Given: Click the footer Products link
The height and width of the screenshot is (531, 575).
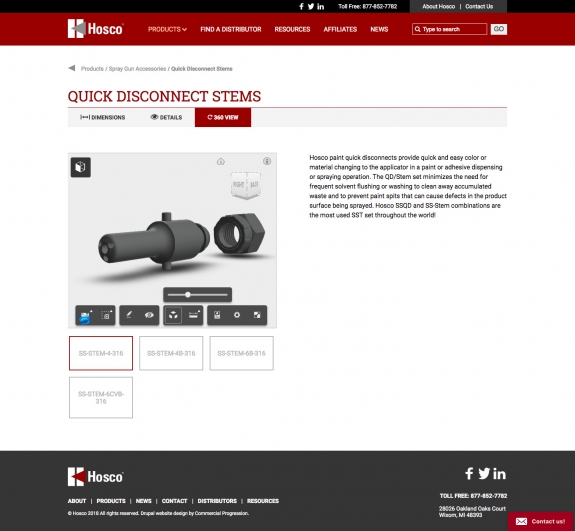Looking at the screenshot, I should [111, 501].
